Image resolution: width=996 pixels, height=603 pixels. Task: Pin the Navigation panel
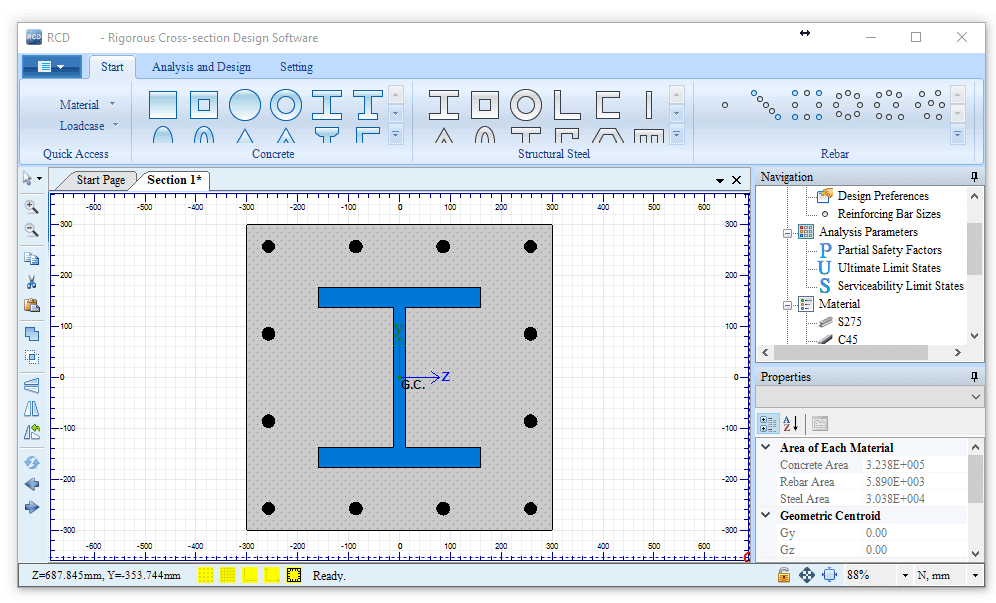pyautogui.click(x=974, y=177)
